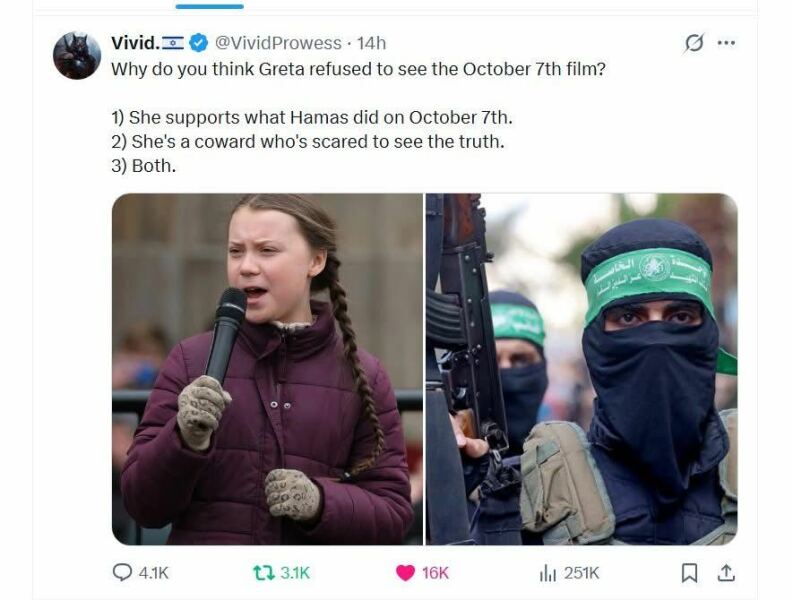Select the highlighted tab with blue underline

coord(209,6)
